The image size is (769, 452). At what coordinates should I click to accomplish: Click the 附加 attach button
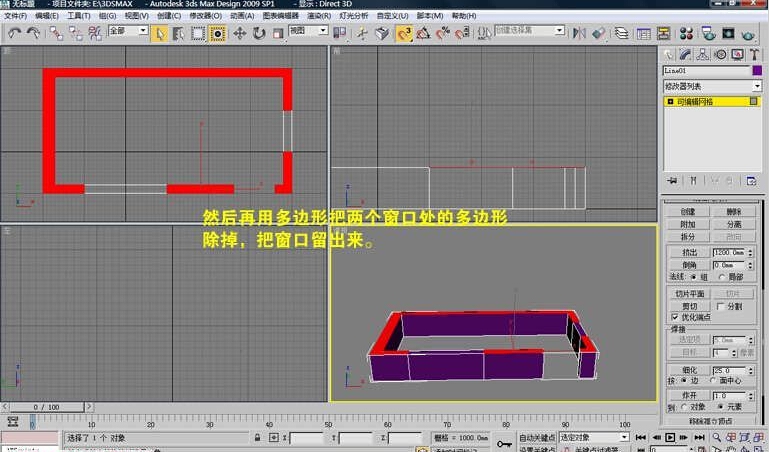click(x=688, y=224)
